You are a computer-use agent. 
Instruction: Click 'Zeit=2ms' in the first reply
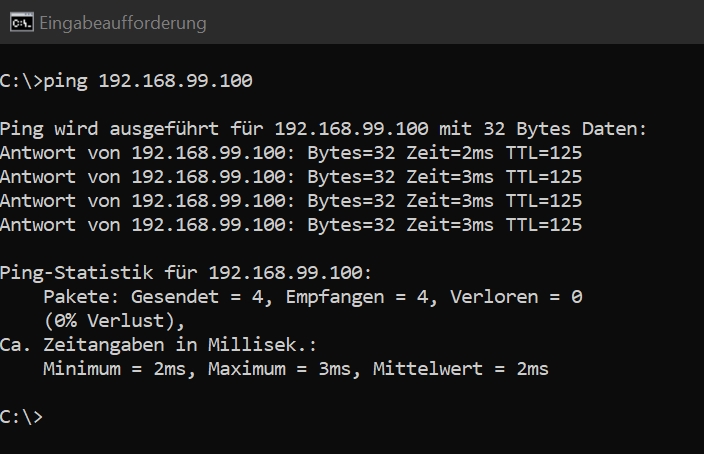[450, 153]
